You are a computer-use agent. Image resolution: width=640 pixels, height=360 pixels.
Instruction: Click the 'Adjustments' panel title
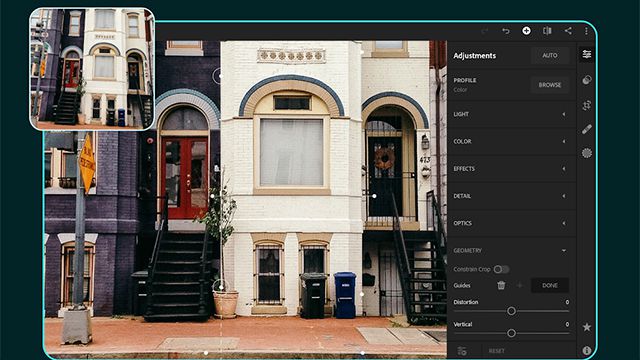tap(475, 56)
